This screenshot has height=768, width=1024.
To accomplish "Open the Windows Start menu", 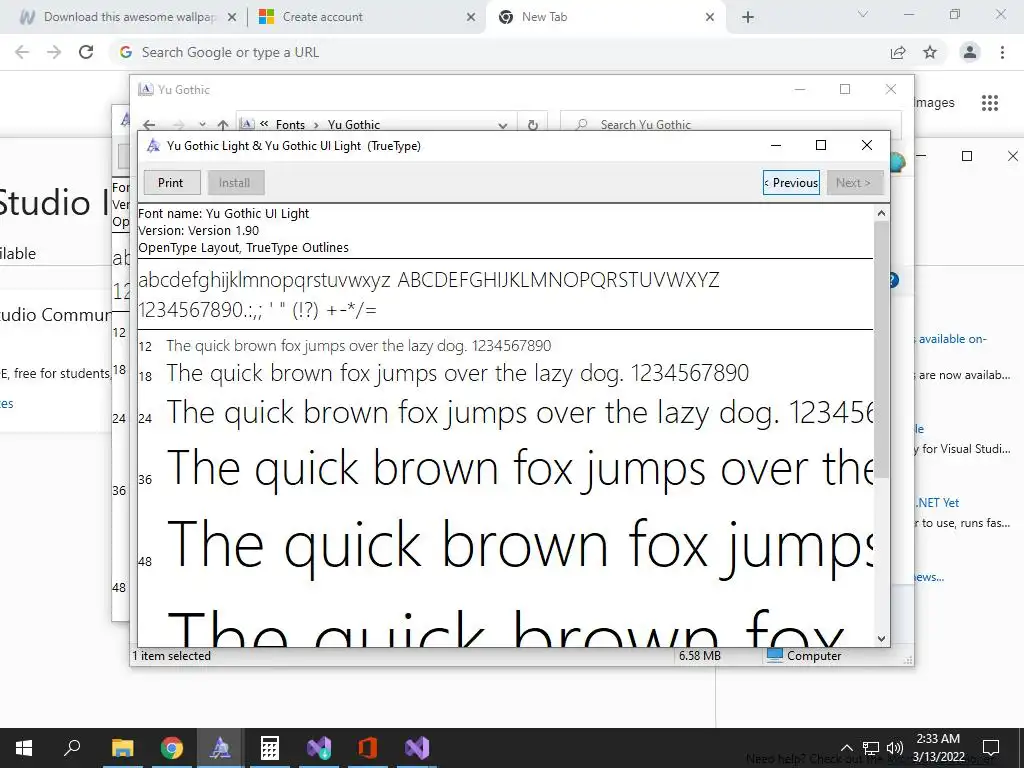I will pos(24,748).
